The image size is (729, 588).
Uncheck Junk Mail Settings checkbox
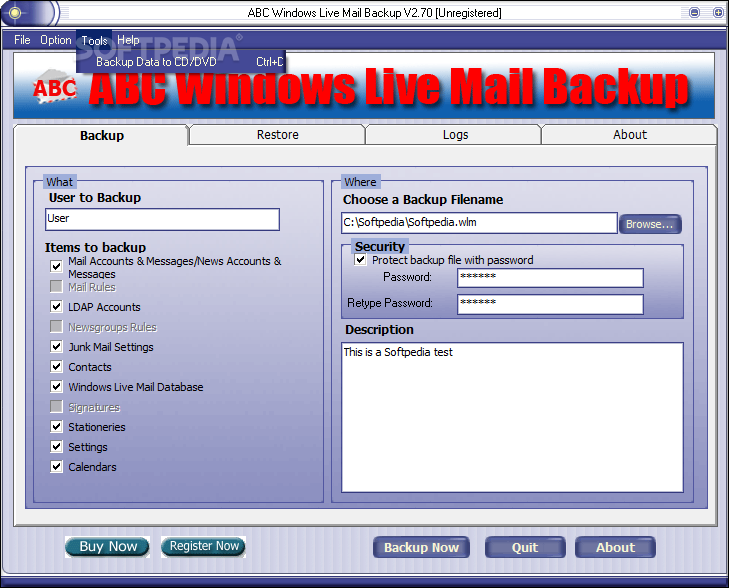tap(56, 346)
